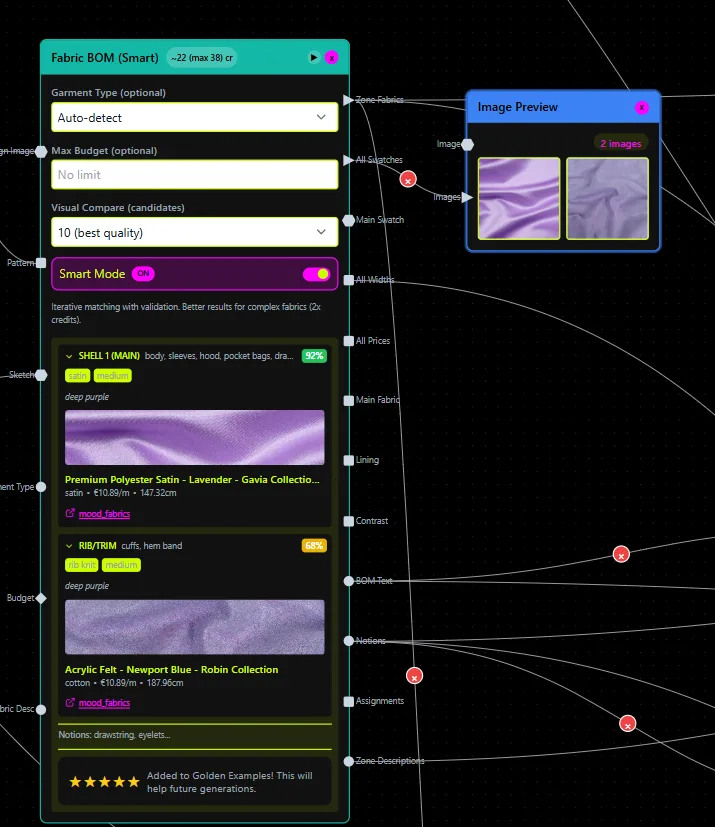Click the Budget input port
The height and width of the screenshot is (827, 715).
pos(41,598)
